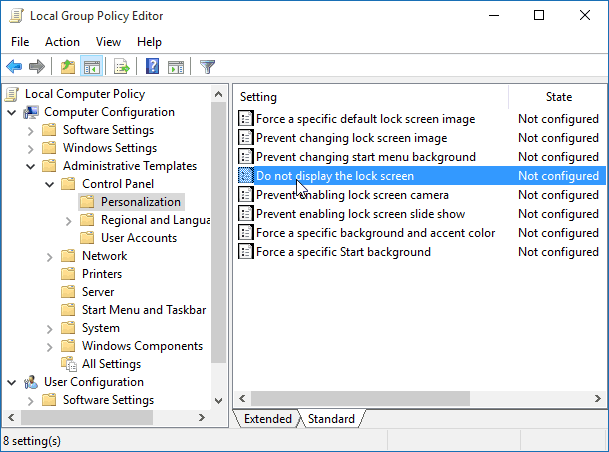The image size is (609, 452).
Task: Collapse the Control Panel node
Action: [50, 184]
